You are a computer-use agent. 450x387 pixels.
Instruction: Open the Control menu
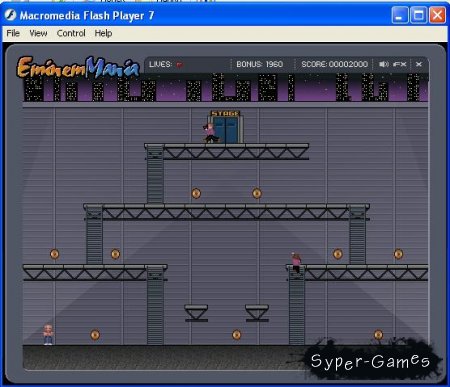pos(71,33)
